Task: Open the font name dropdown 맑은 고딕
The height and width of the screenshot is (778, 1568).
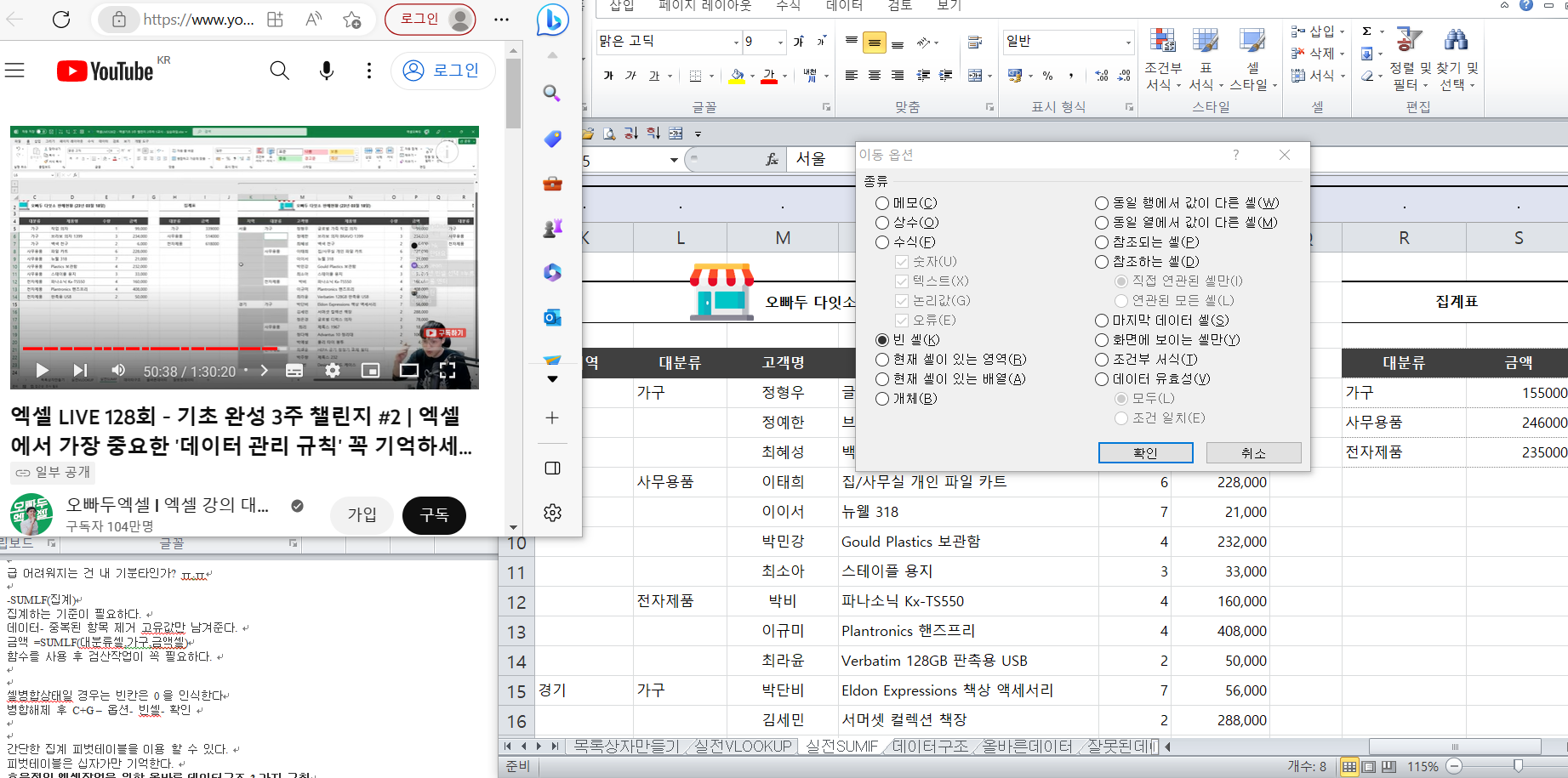Action: (x=736, y=42)
